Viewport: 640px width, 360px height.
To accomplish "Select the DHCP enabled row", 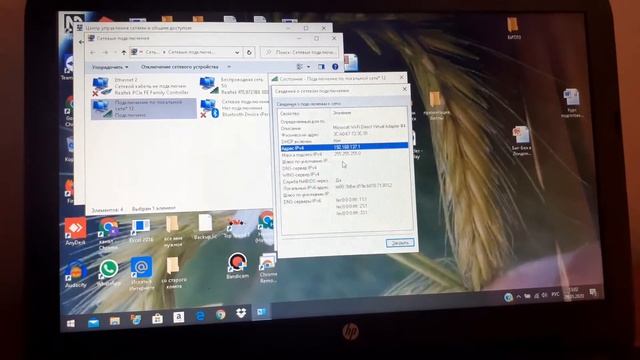I will (344, 141).
